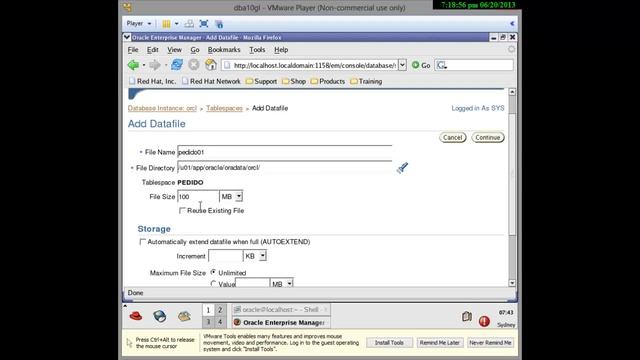The image size is (640, 360).
Task: Click the File Name input field
Action: click(284, 152)
